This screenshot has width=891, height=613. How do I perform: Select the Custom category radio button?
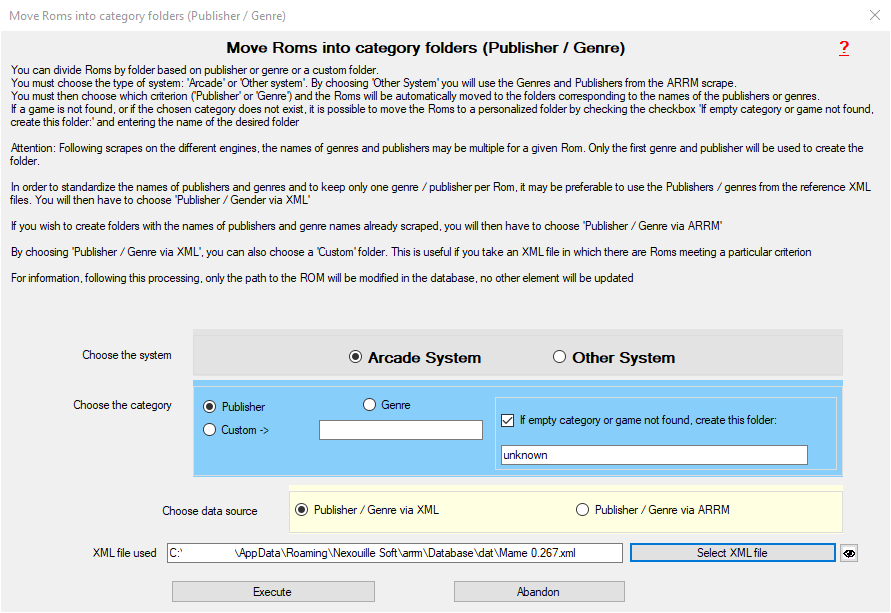[x=210, y=430]
